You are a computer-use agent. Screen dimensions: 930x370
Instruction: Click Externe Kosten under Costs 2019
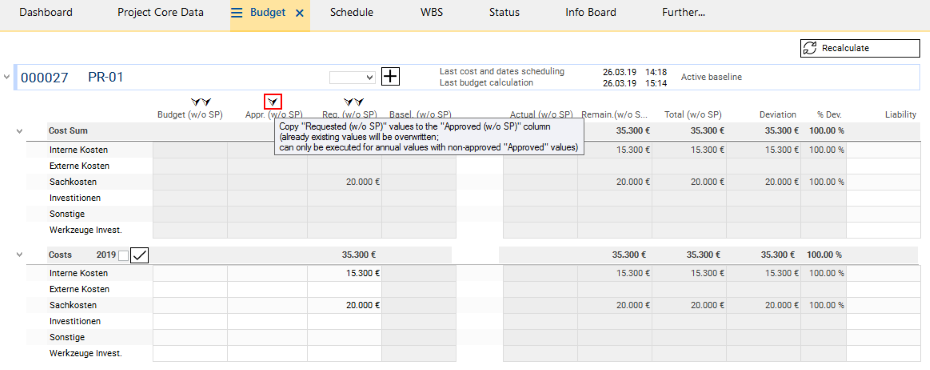tap(79, 289)
